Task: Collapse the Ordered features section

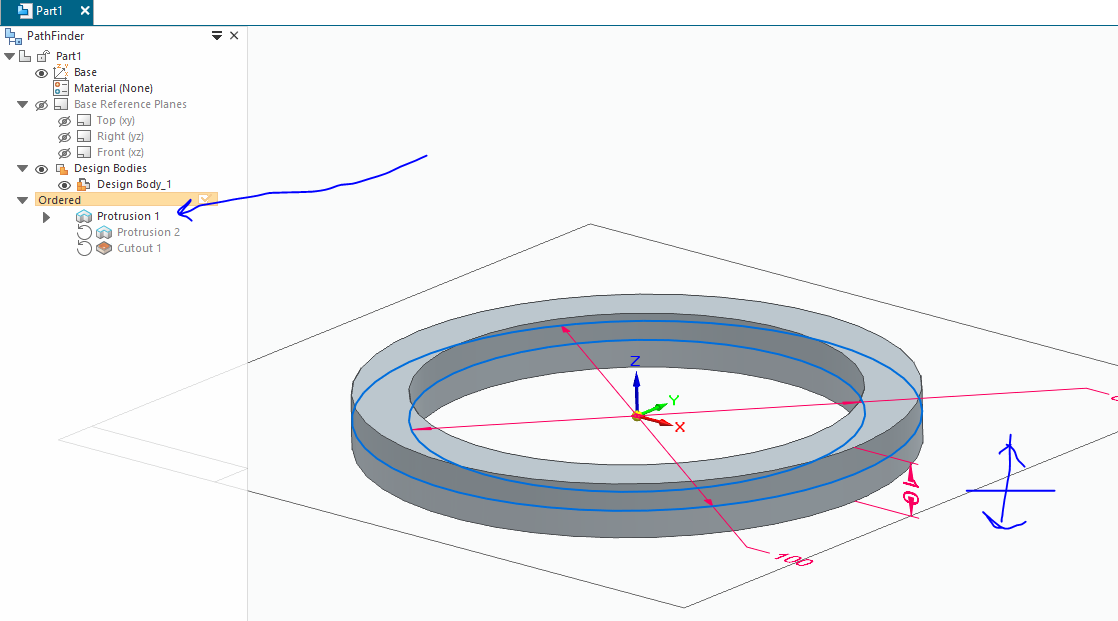Action: (x=23, y=200)
